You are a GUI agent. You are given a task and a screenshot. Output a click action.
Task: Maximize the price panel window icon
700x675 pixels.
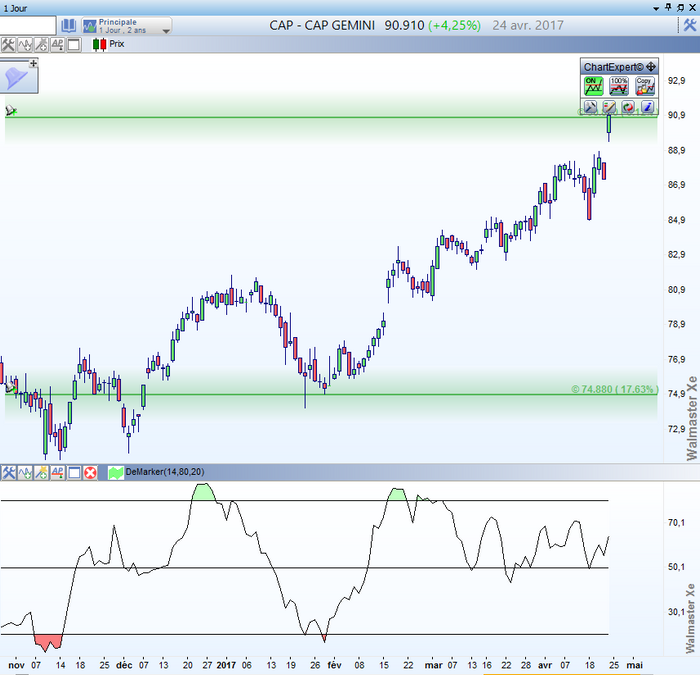74,44
